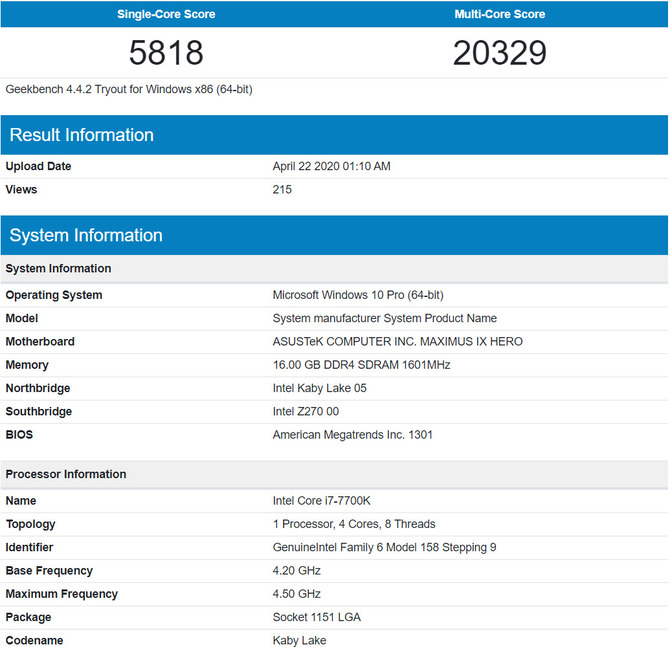Screen dimensions: 670x647
Task: Click the Result Information section header
Action: pos(335,135)
